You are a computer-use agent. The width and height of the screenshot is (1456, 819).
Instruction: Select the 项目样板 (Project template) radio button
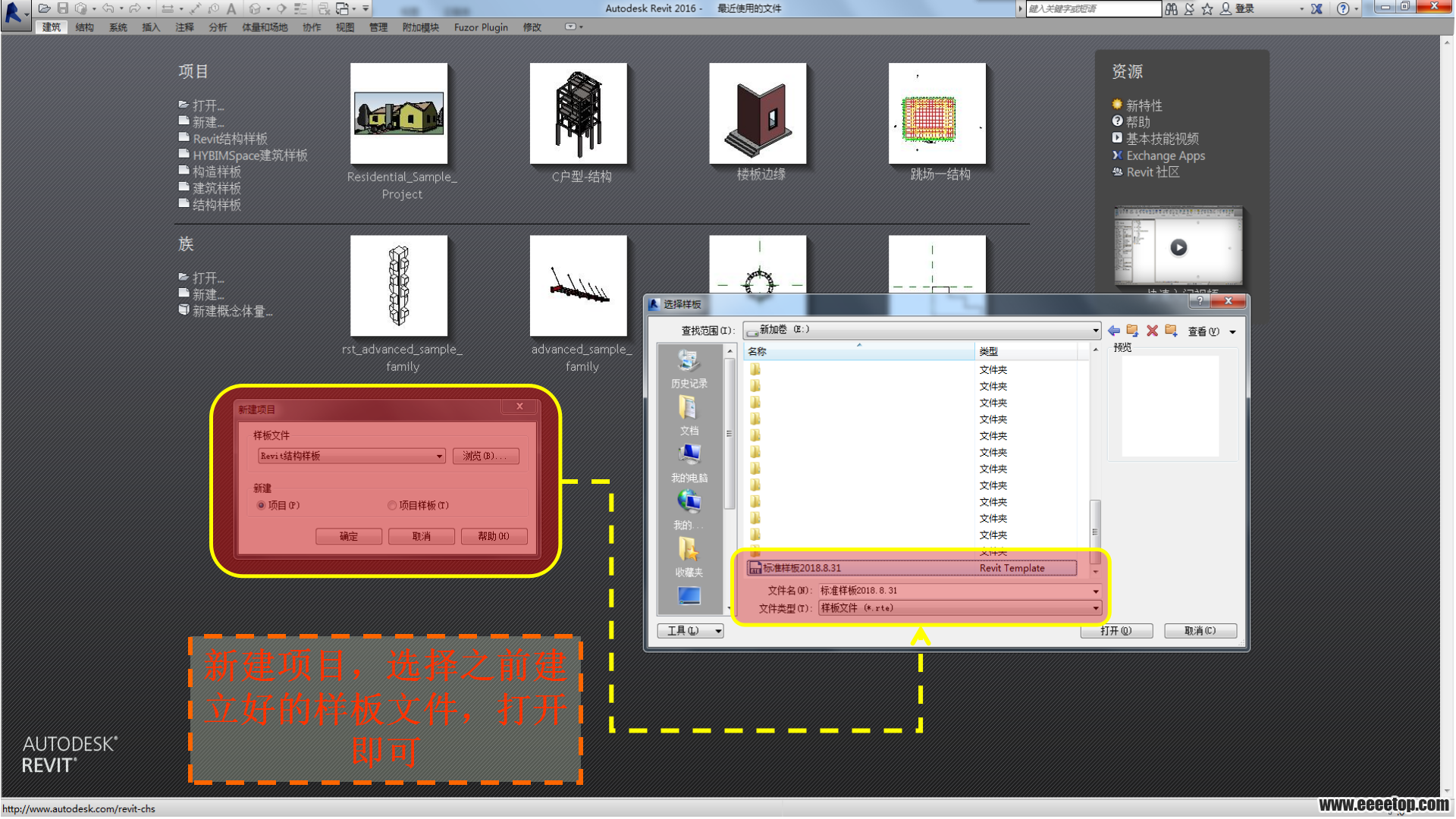tap(392, 505)
